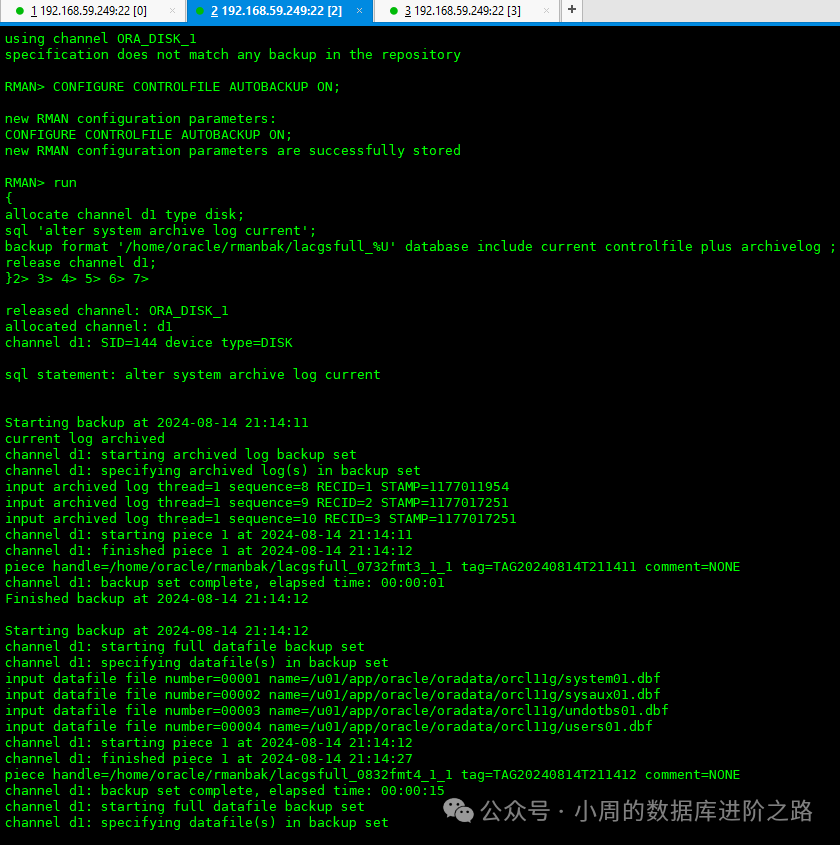Click 'sql statement: alter system archive log current'
Screen dimensions: 840x845
(193, 375)
